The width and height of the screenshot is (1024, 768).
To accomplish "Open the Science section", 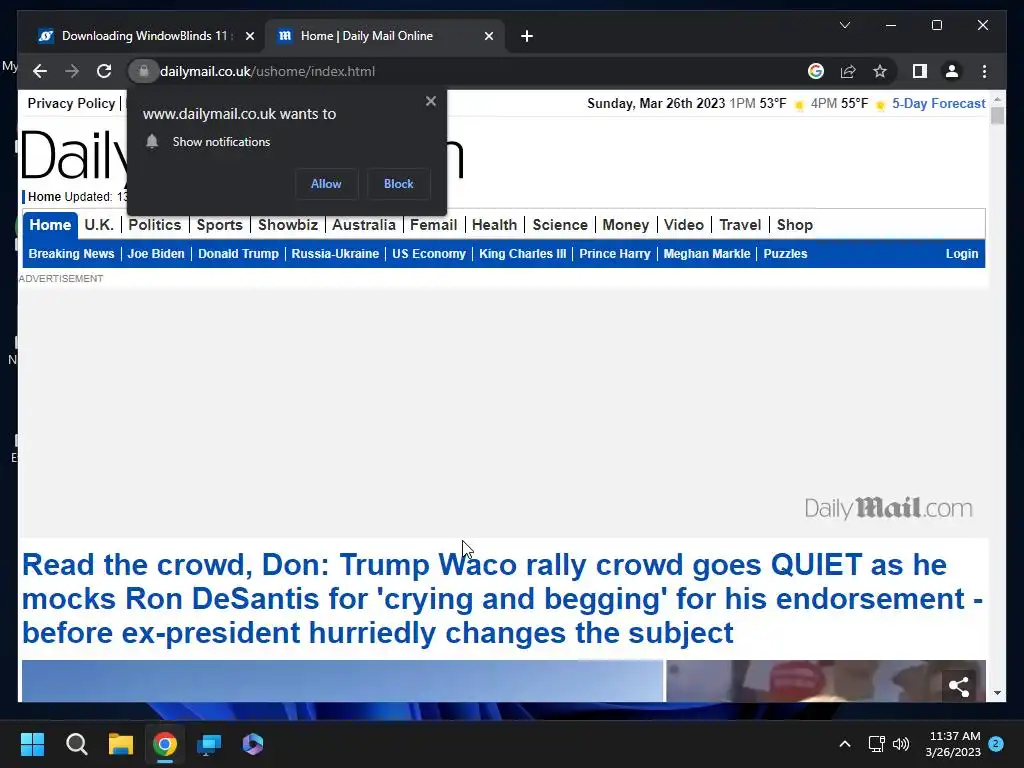I will (x=560, y=225).
